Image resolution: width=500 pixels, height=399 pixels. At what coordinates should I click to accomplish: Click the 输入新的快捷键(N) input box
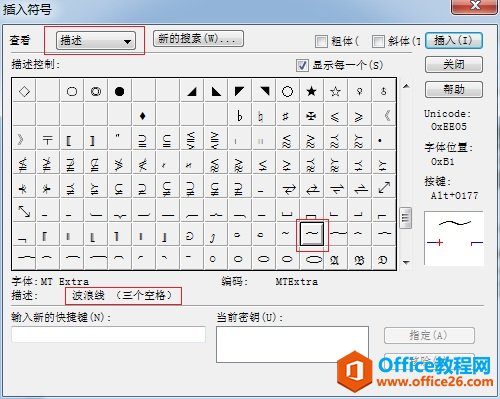tap(108, 334)
